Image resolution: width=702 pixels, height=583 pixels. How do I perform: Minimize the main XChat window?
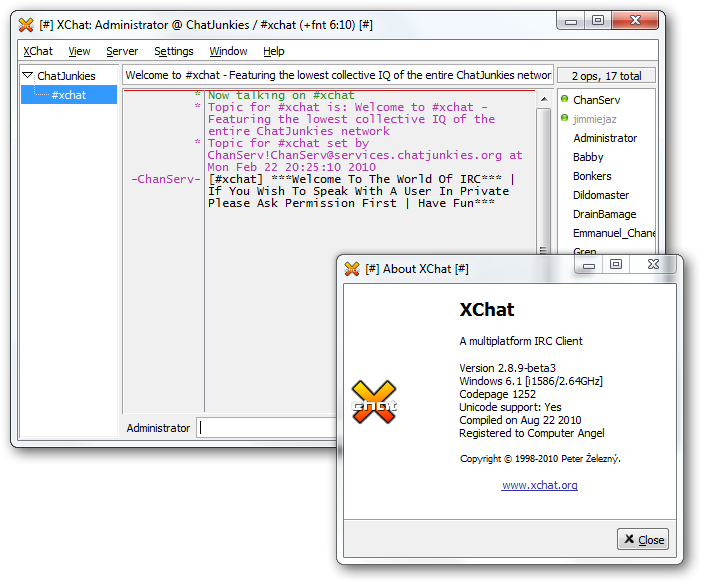coord(570,21)
